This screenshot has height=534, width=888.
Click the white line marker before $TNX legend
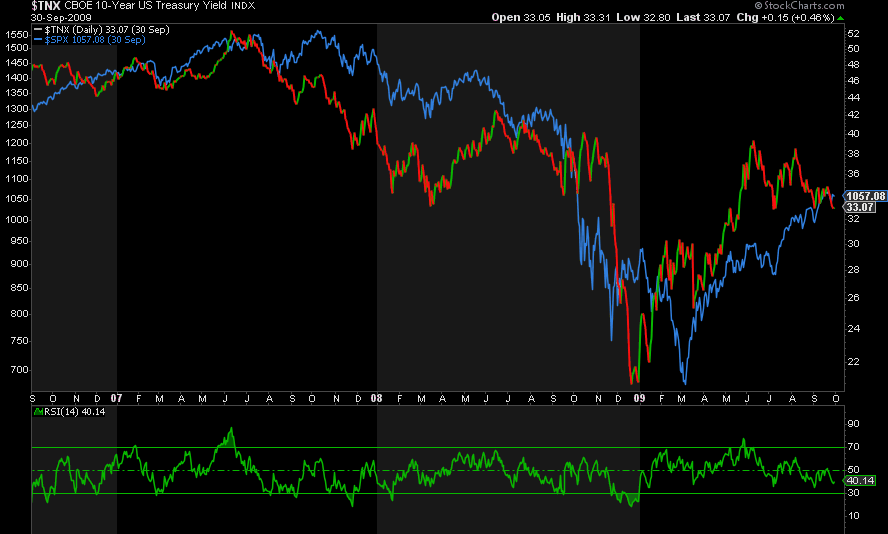(x=37, y=29)
